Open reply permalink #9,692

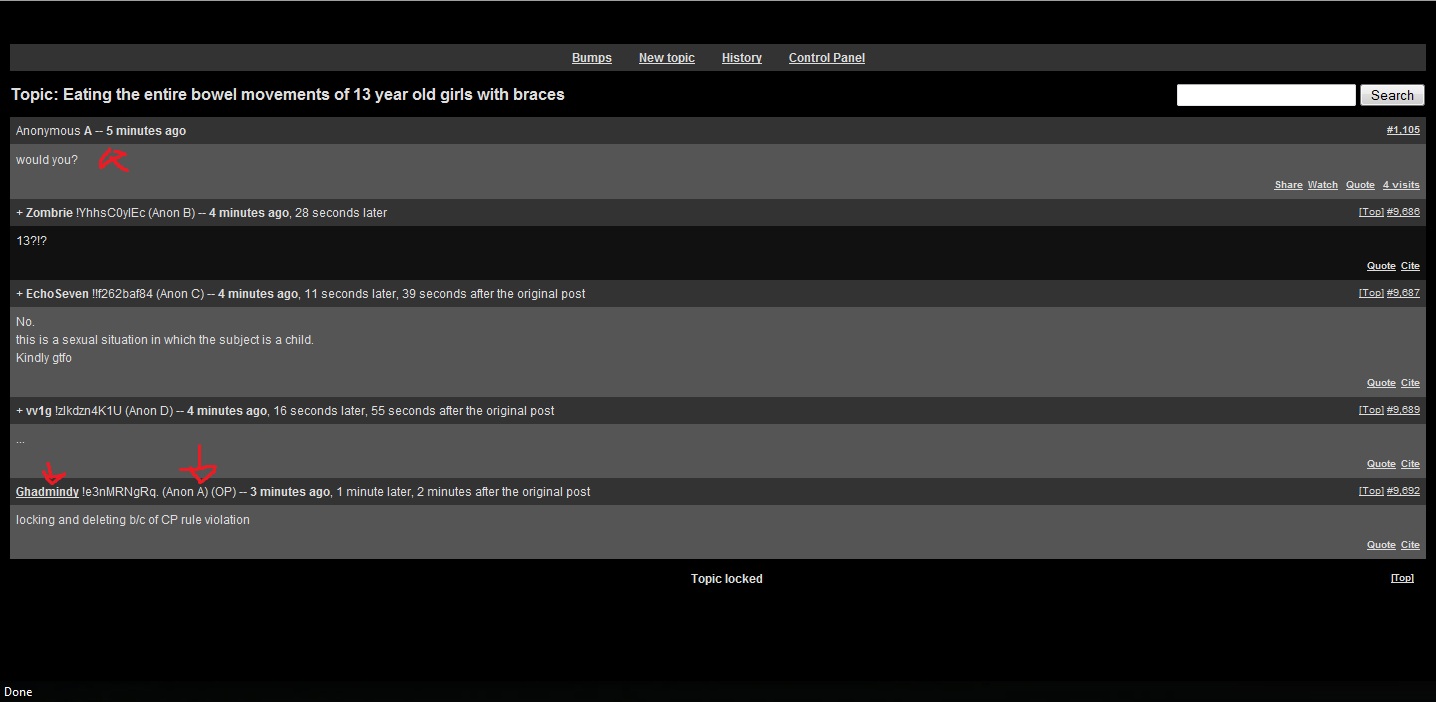(1403, 491)
